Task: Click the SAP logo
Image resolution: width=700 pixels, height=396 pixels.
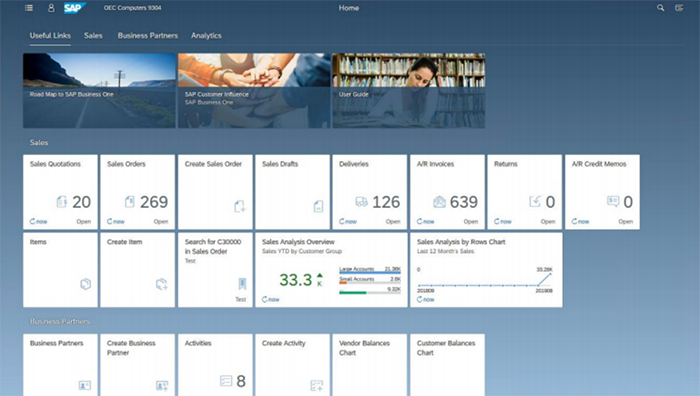Action: (x=75, y=8)
